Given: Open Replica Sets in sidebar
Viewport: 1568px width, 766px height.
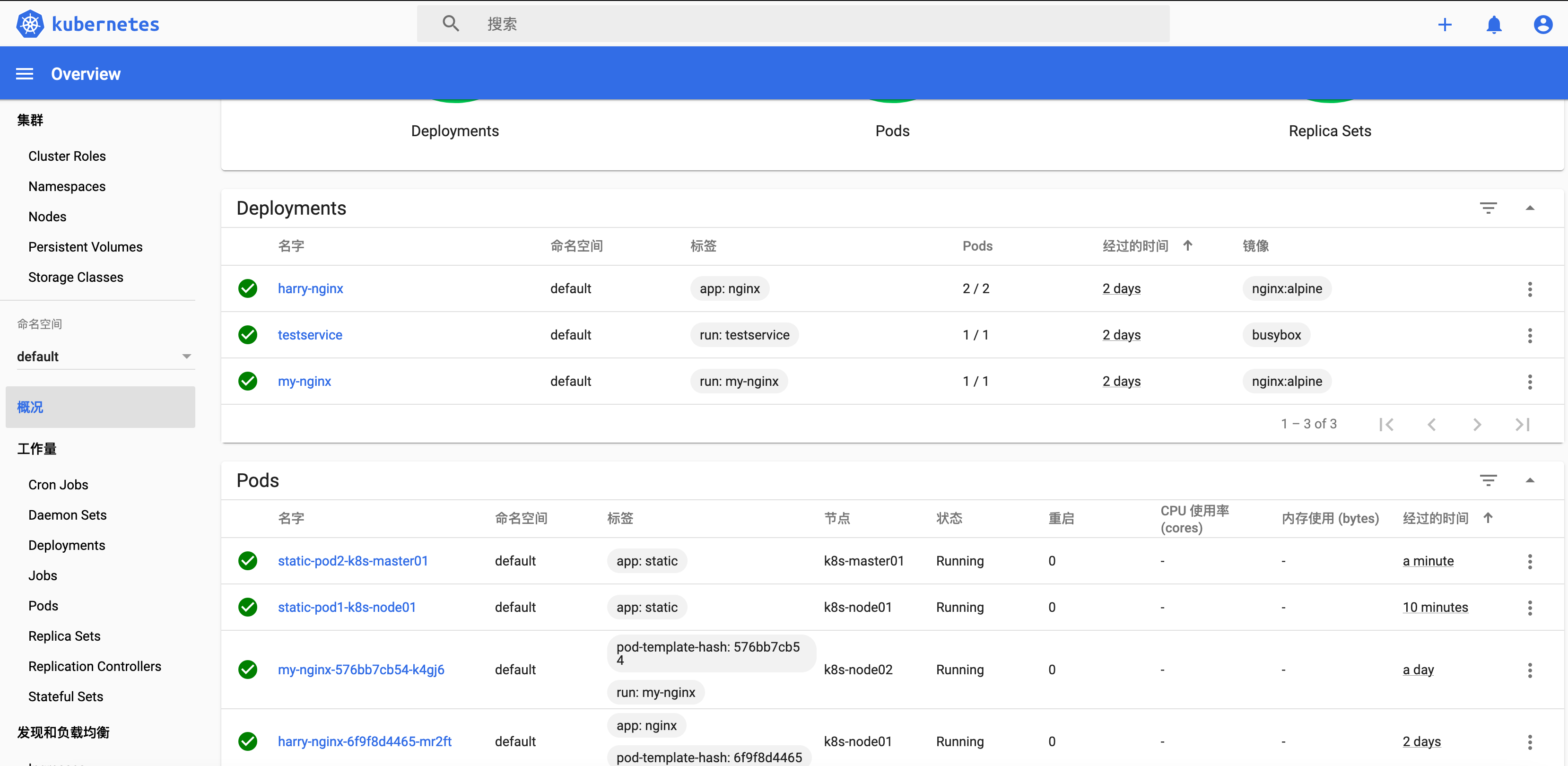Looking at the screenshot, I should click(x=64, y=635).
